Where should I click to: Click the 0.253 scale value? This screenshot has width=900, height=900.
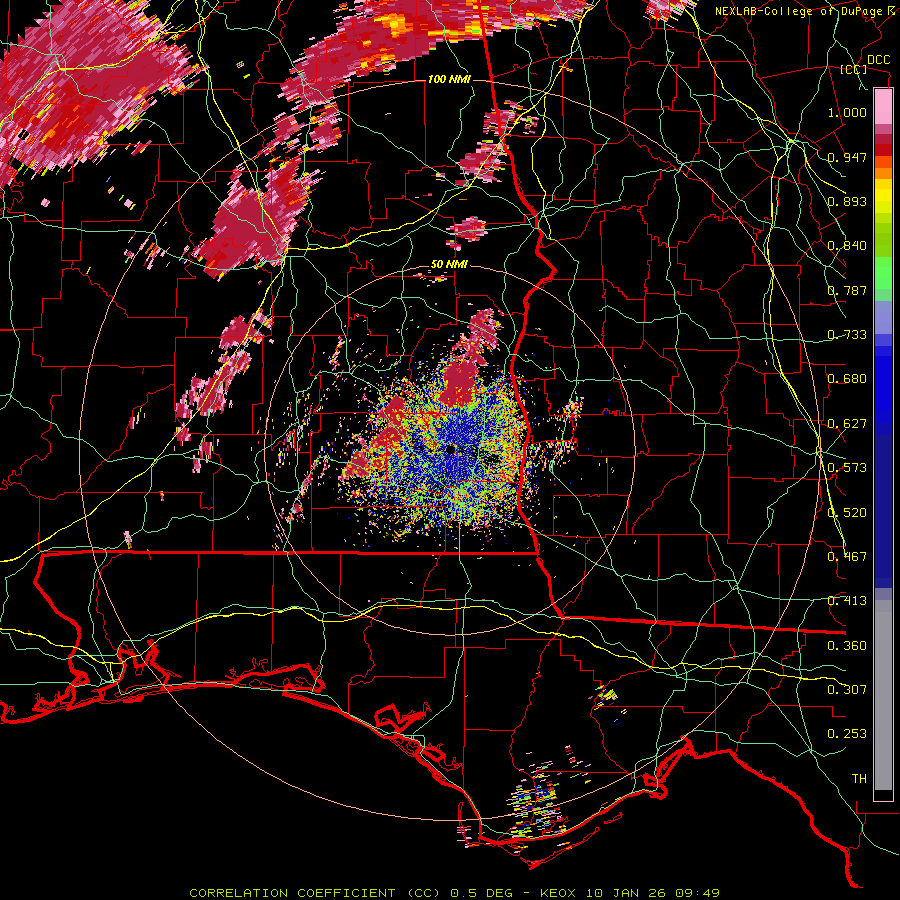tap(847, 734)
